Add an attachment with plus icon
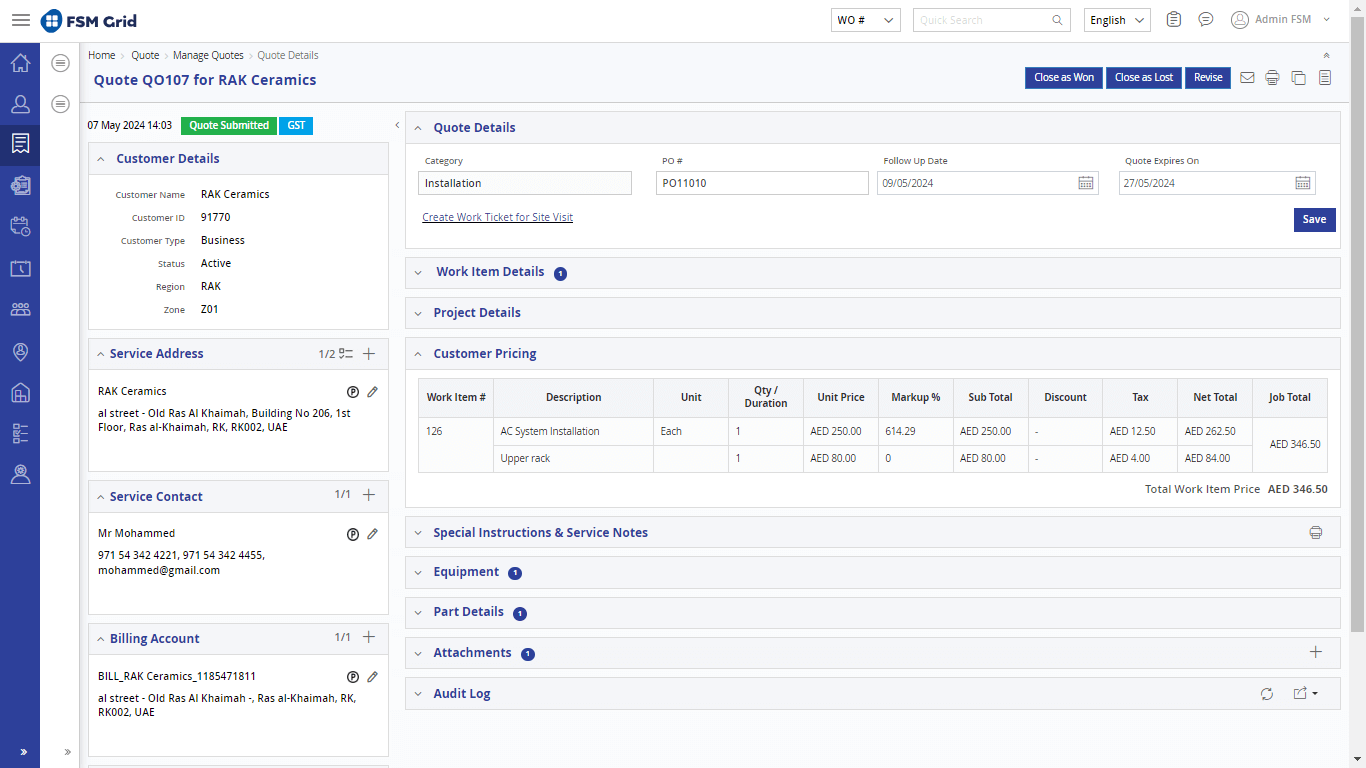The height and width of the screenshot is (768, 1366). [1316, 652]
